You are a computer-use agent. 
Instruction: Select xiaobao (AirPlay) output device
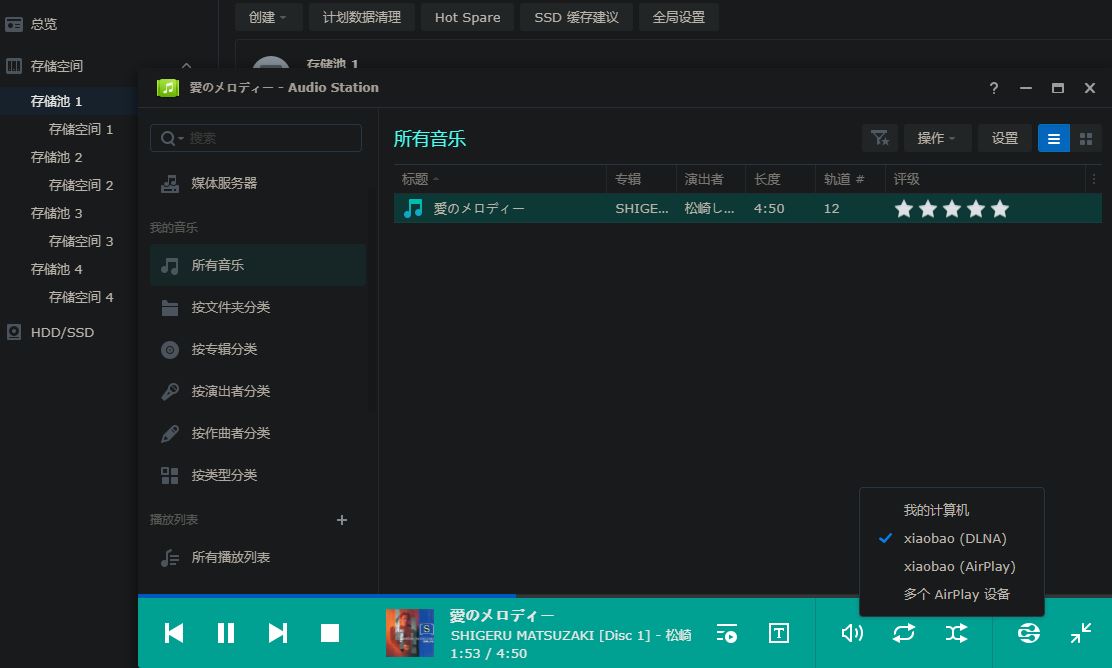[959, 566]
